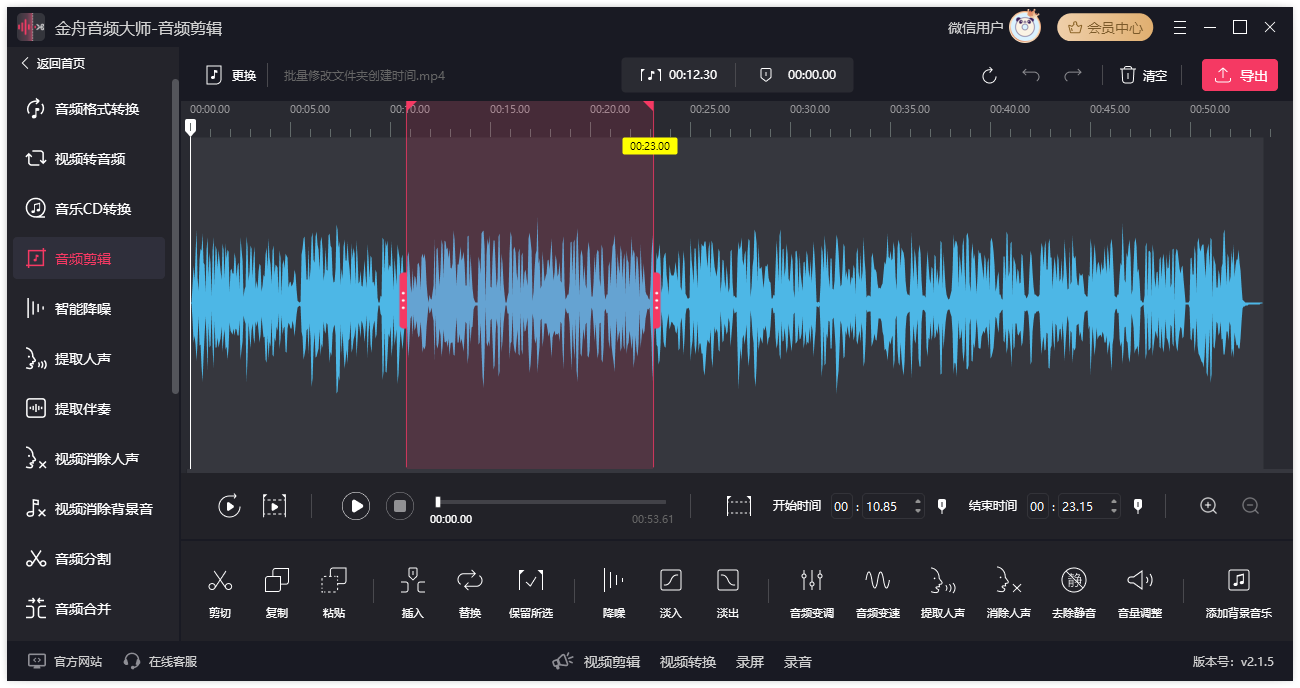The height and width of the screenshot is (688, 1300).
Task: Open the hamburger main menu
Action: (x=1180, y=27)
